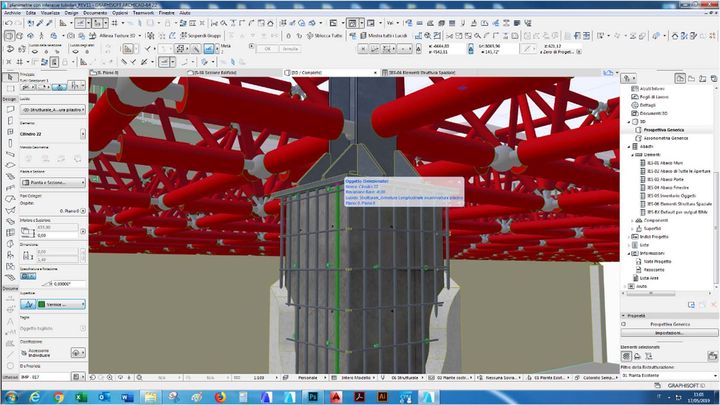Click the green surface color swatch
The height and width of the screenshot is (405, 720).
pos(41,304)
